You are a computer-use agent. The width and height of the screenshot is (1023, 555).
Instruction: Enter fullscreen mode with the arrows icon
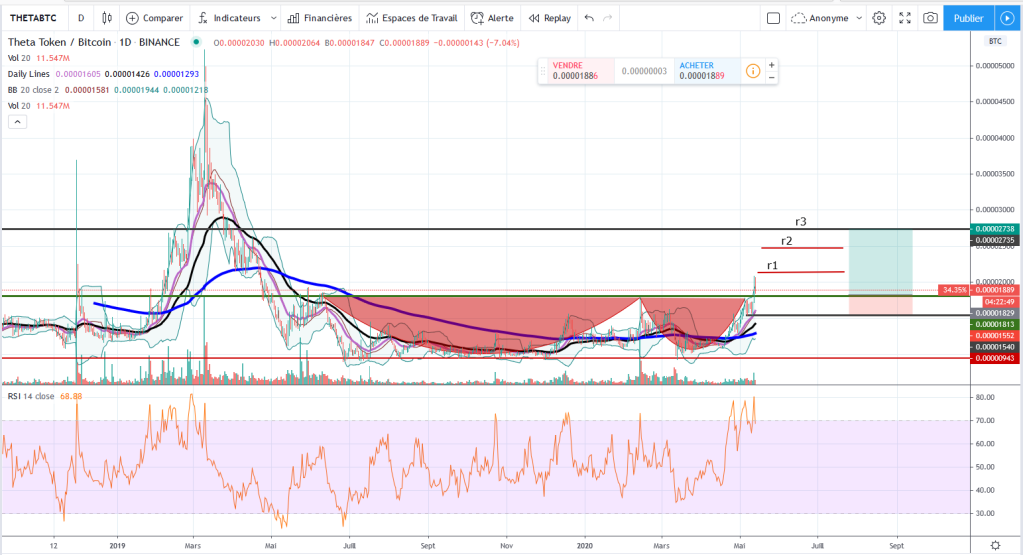click(905, 18)
